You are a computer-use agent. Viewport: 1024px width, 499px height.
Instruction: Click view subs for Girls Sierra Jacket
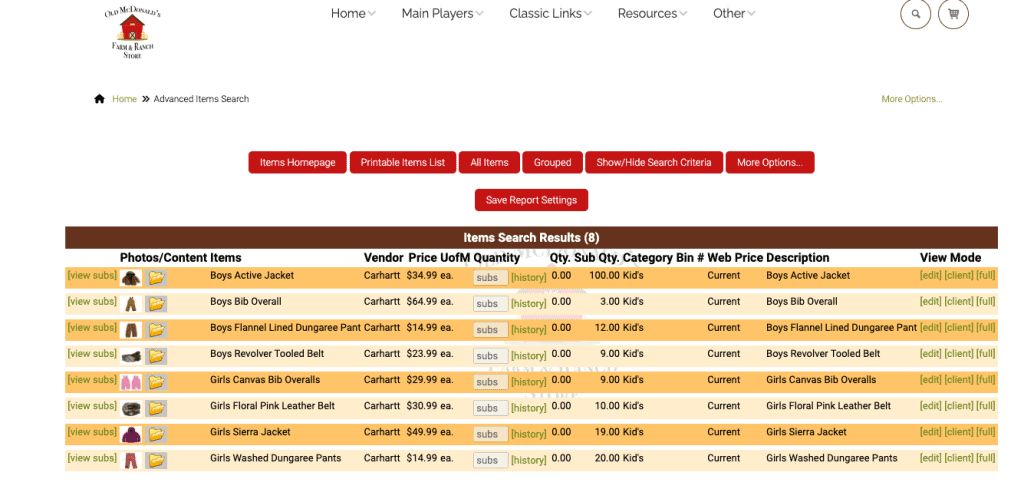[x=92, y=432]
